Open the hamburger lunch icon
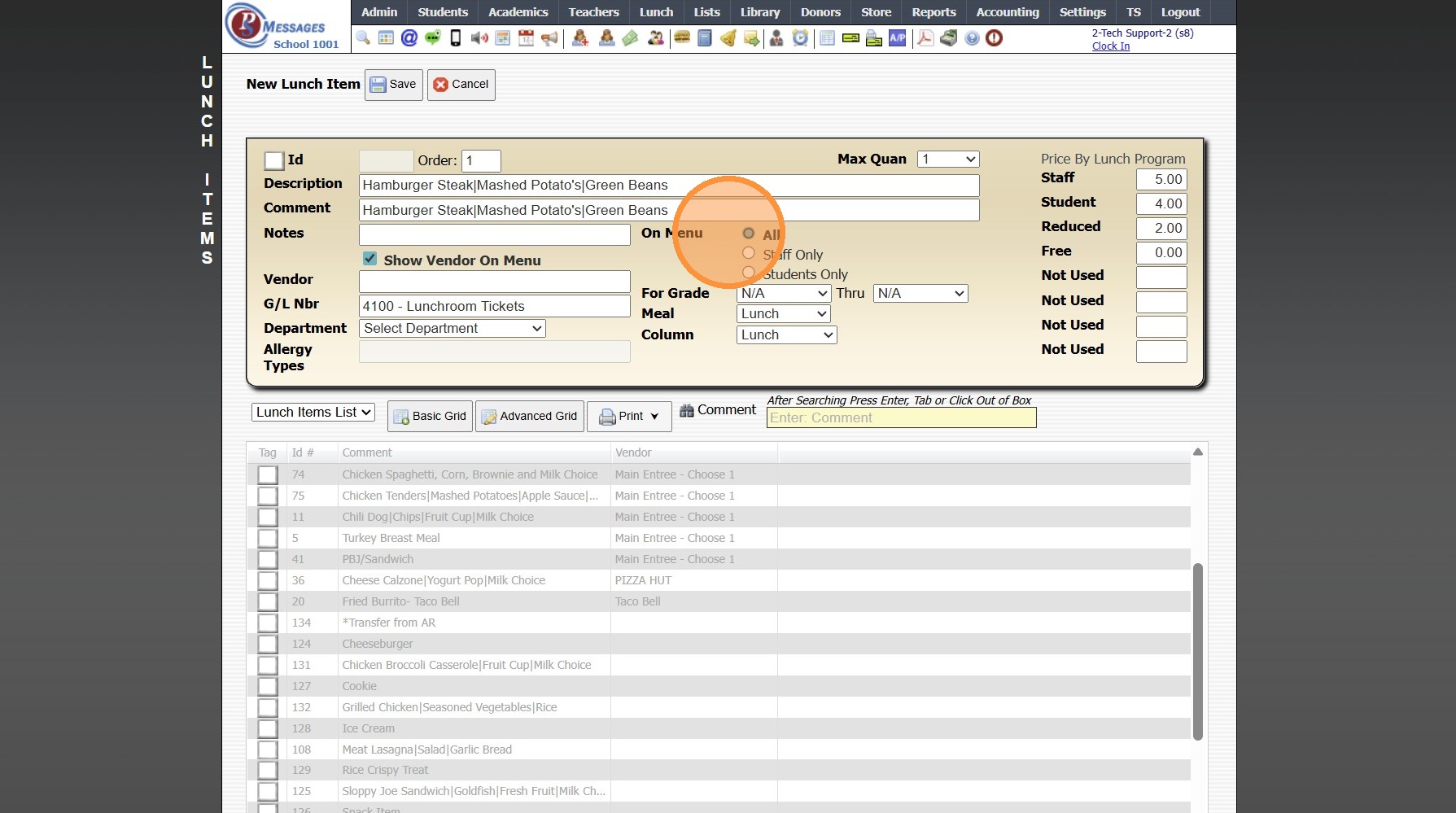Screen dimensions: 1456x813 682,38
